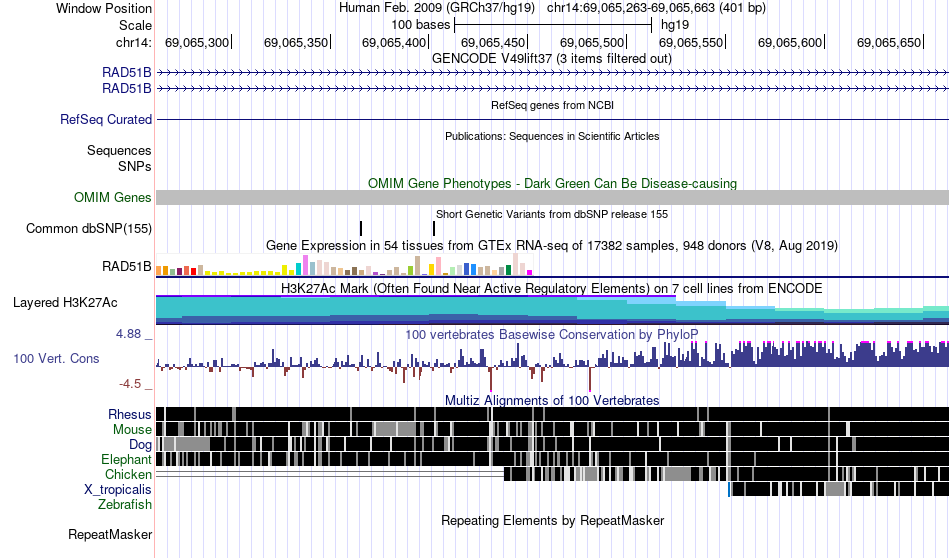Click Publications: Sequences in Scientific Articles title
Viewport: 950px width, 558px height.
point(552,136)
